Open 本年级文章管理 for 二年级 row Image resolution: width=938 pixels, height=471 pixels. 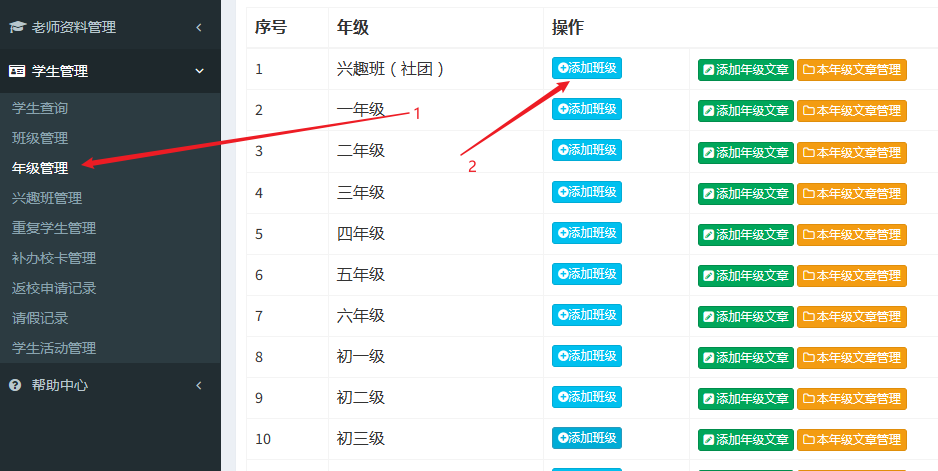(x=852, y=153)
